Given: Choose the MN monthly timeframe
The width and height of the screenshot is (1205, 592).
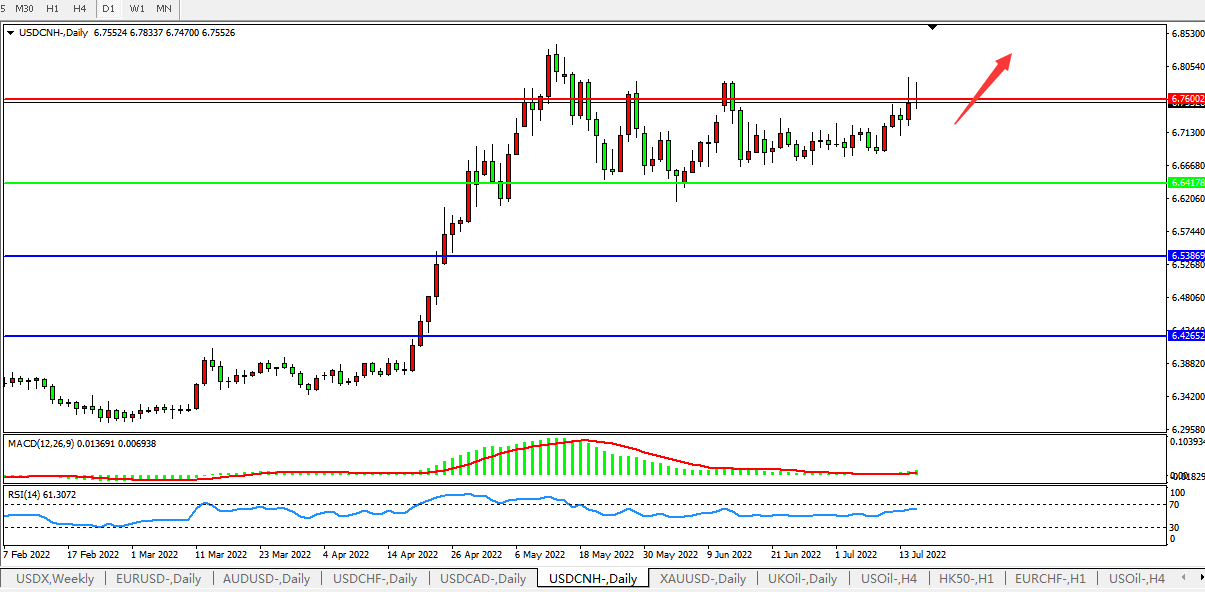Looking at the screenshot, I should click(164, 9).
